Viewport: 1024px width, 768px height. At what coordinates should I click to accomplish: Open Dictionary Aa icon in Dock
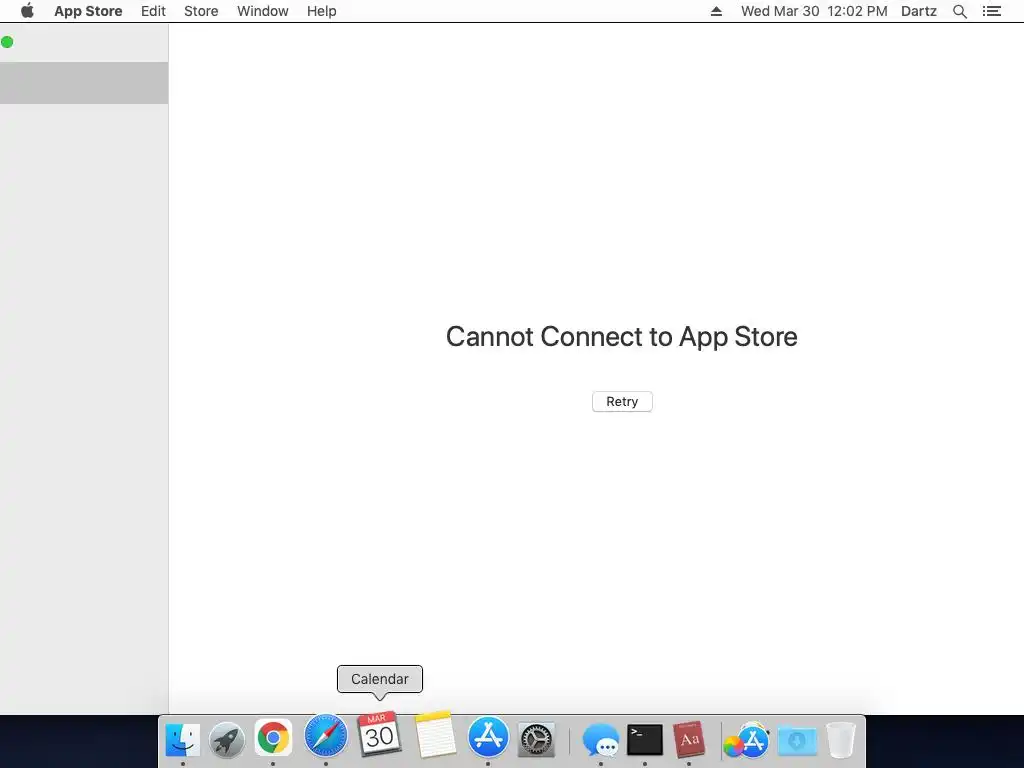click(689, 740)
